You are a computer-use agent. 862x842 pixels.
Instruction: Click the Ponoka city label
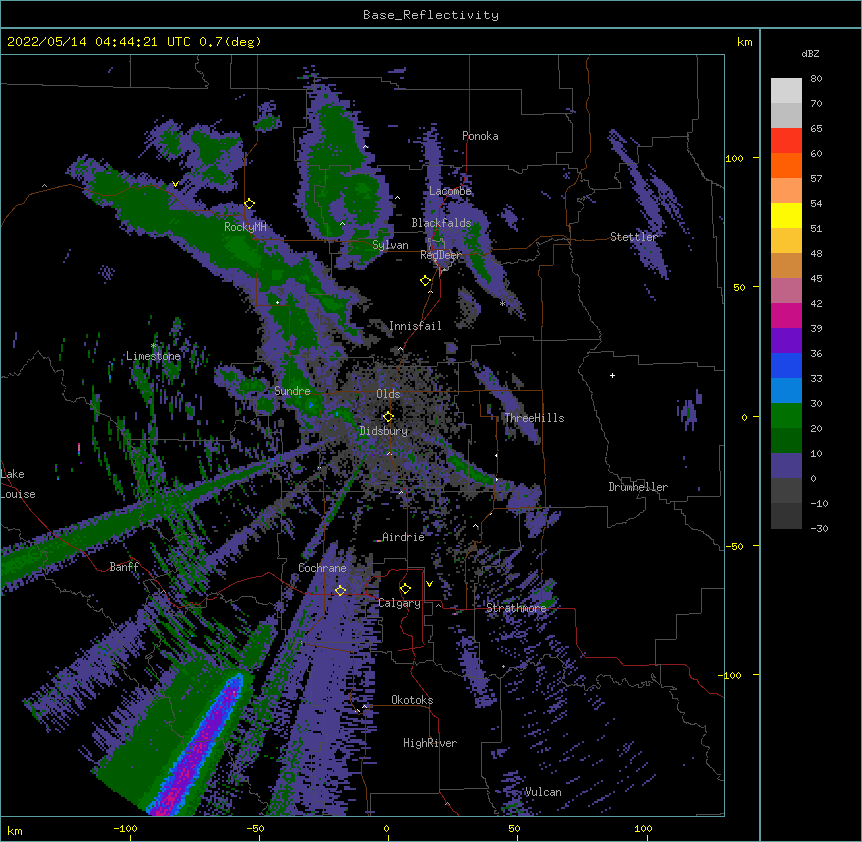pos(480,136)
